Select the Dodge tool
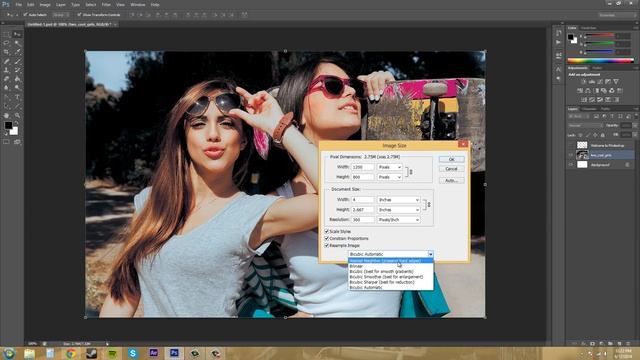 pyautogui.click(x=18, y=87)
